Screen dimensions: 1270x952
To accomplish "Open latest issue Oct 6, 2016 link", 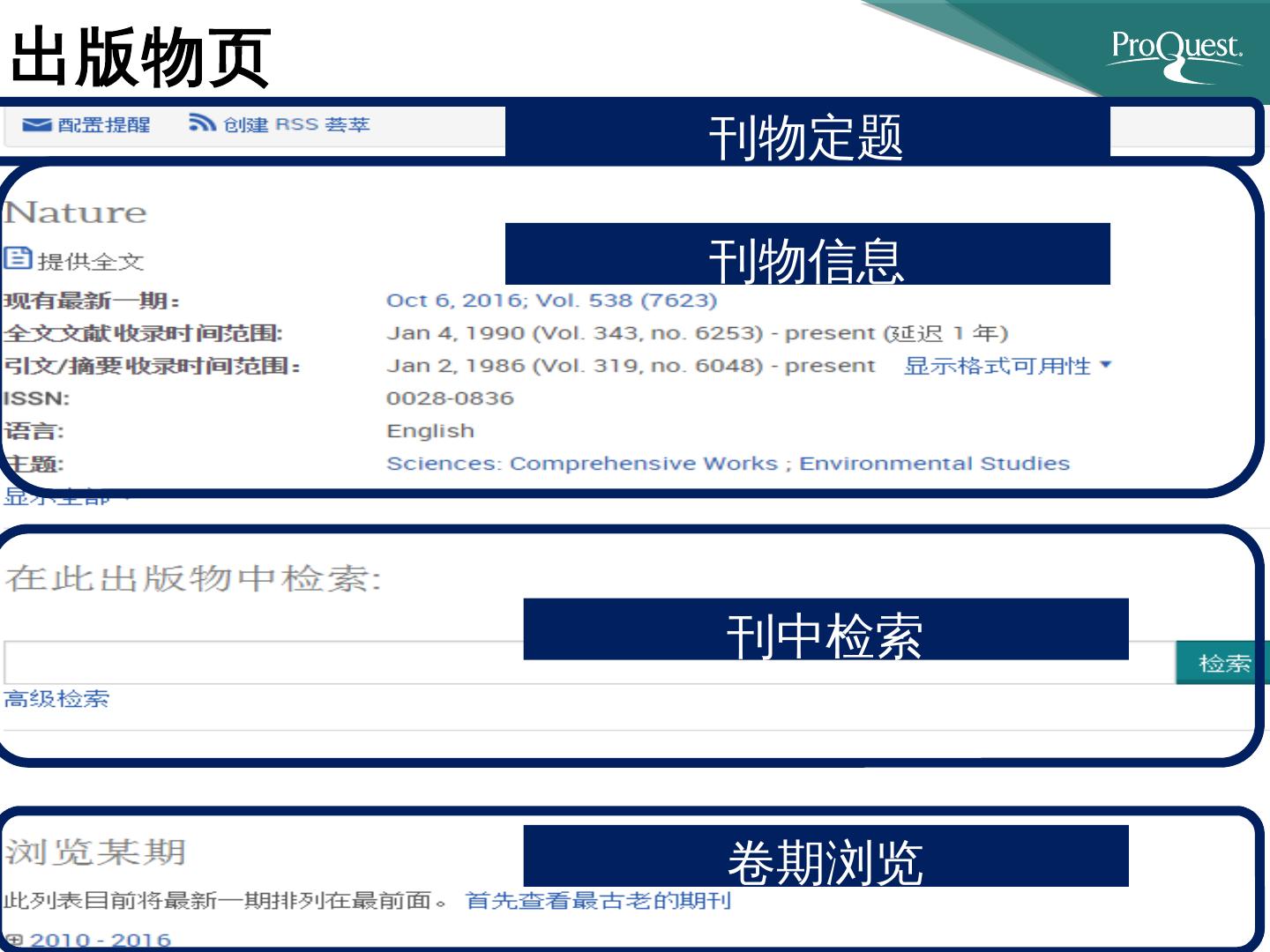I will 551,301.
